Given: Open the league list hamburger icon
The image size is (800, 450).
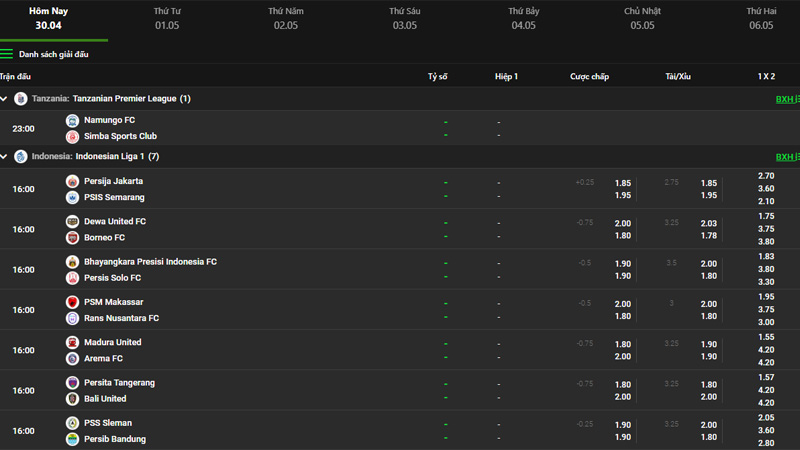Looking at the screenshot, I should 7,54.
